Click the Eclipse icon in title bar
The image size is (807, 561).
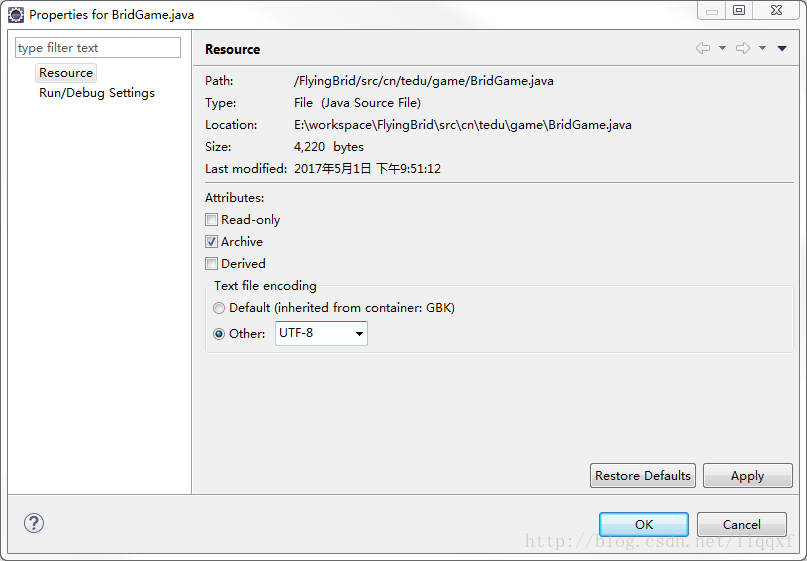[16, 15]
